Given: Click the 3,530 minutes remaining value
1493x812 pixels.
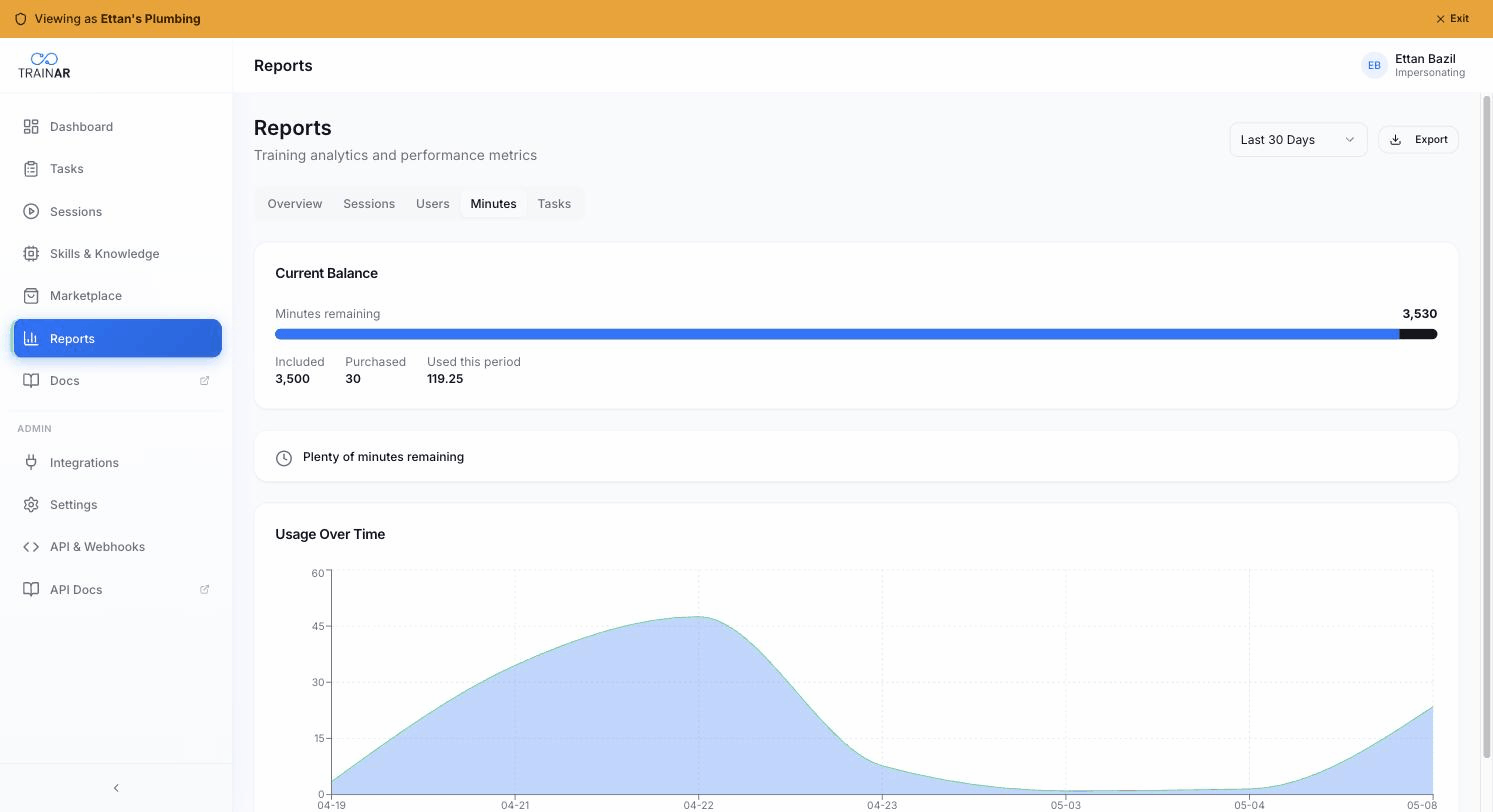Looking at the screenshot, I should coord(1419,314).
